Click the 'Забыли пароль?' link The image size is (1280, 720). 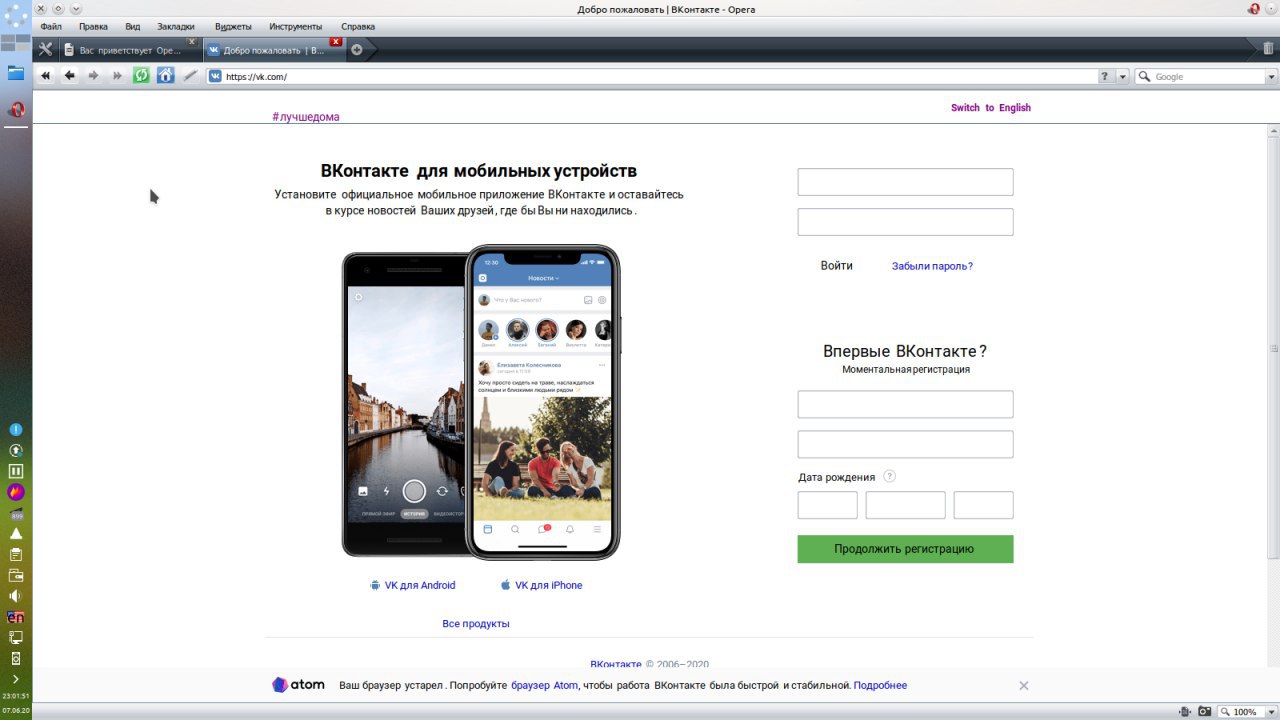pos(932,266)
